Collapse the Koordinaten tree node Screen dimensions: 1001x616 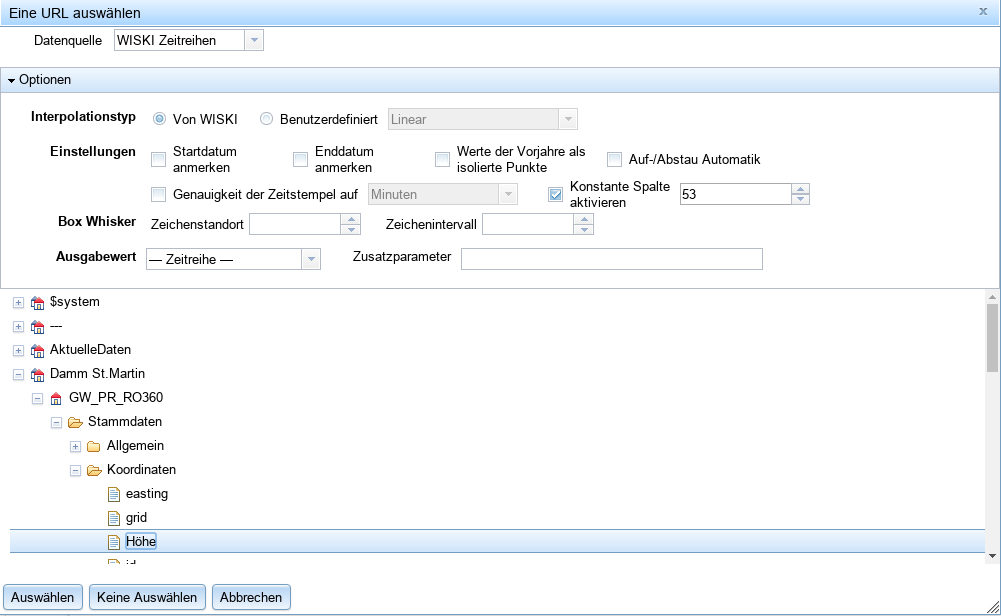tap(75, 471)
